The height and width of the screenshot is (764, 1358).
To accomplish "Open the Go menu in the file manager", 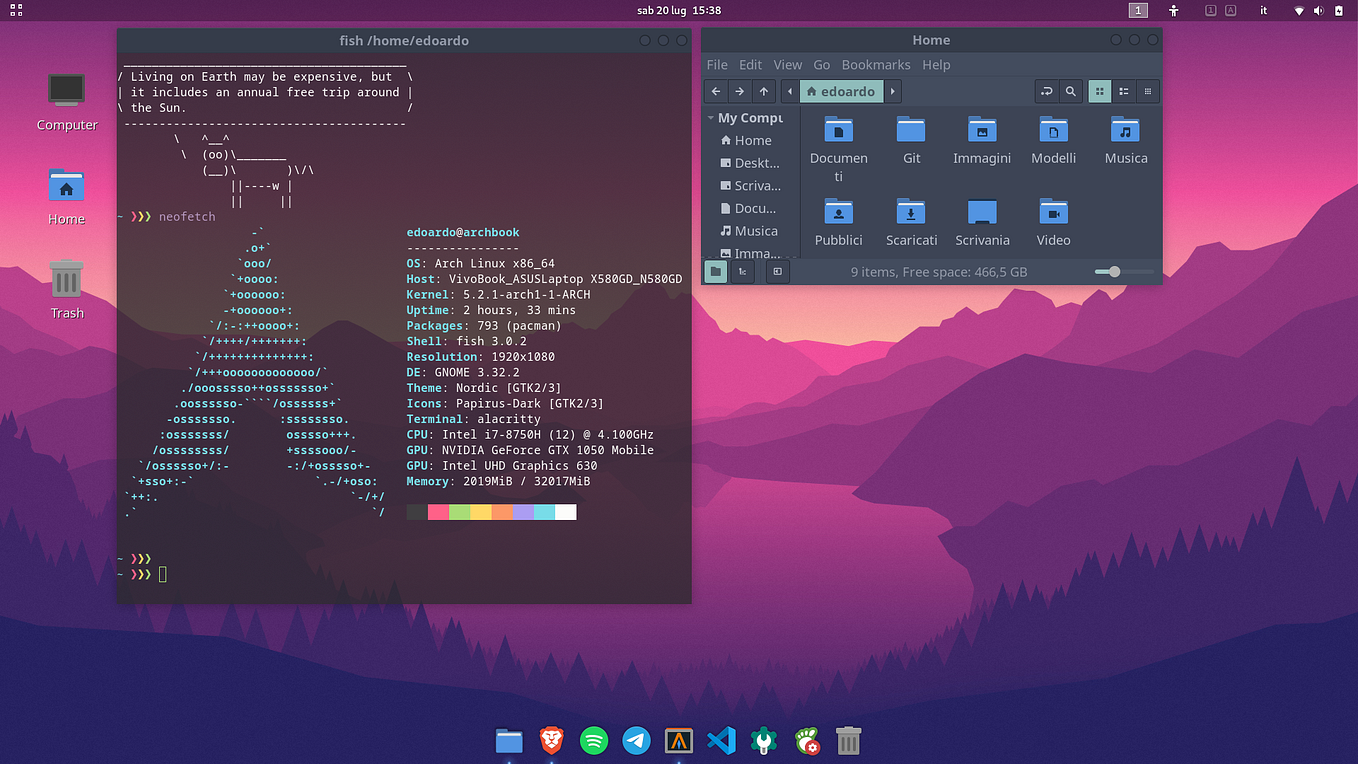I will (x=822, y=64).
